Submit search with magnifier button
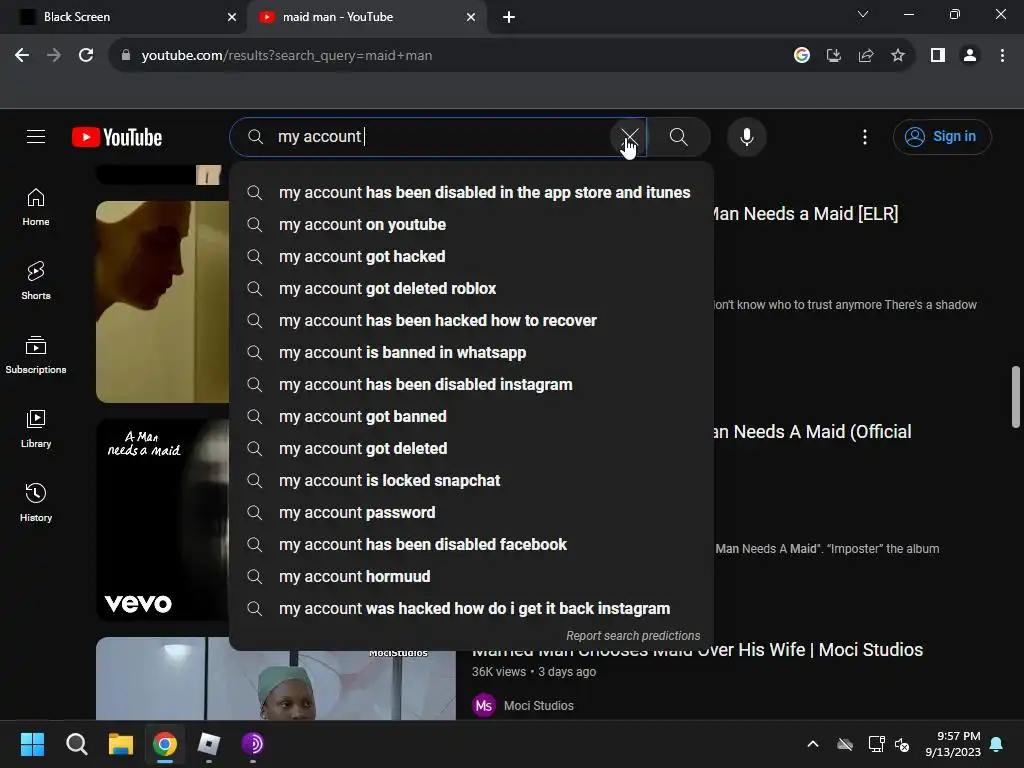The image size is (1024, 768). pos(679,137)
